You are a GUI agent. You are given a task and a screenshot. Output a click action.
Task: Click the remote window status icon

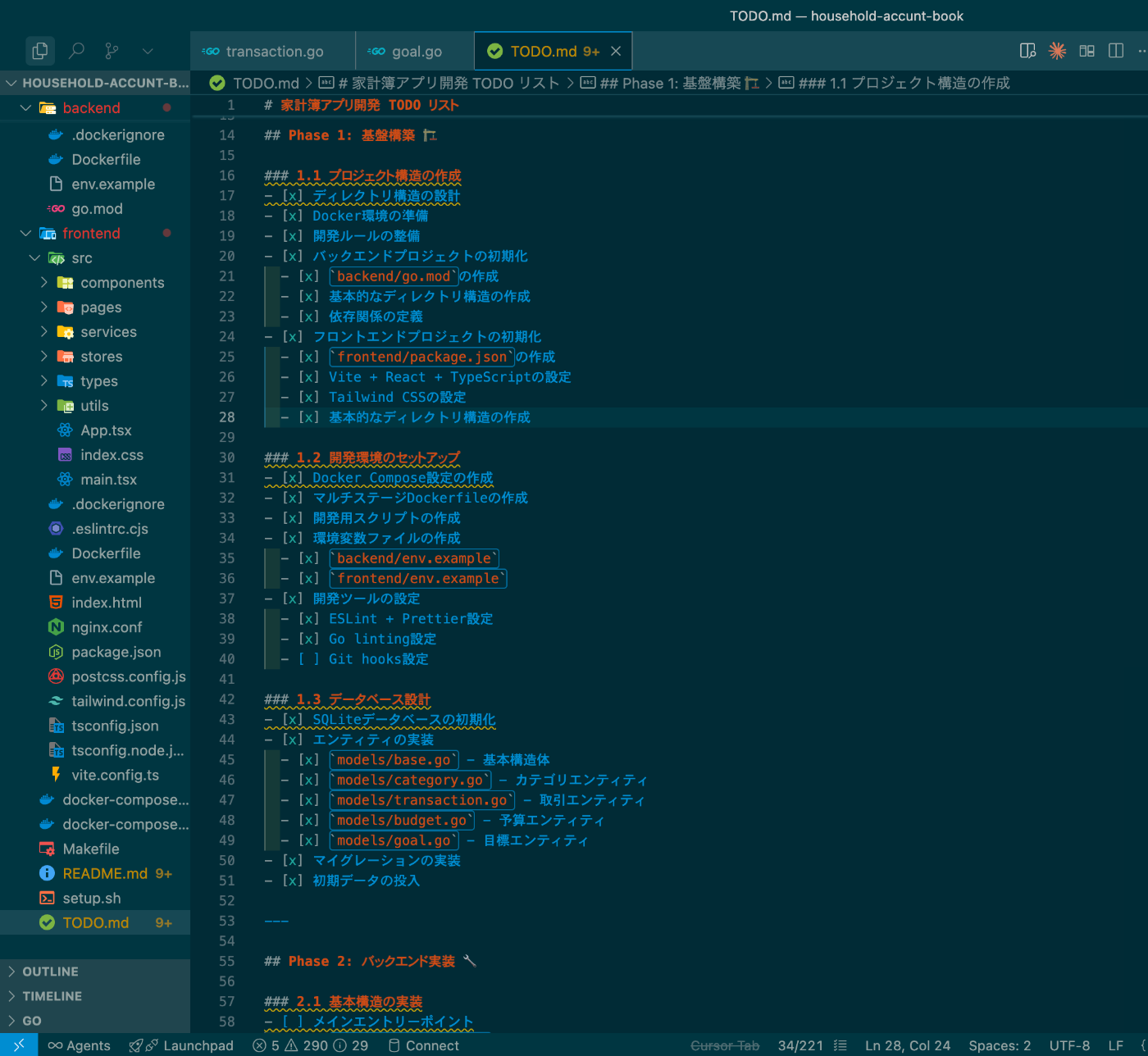[x=19, y=1045]
